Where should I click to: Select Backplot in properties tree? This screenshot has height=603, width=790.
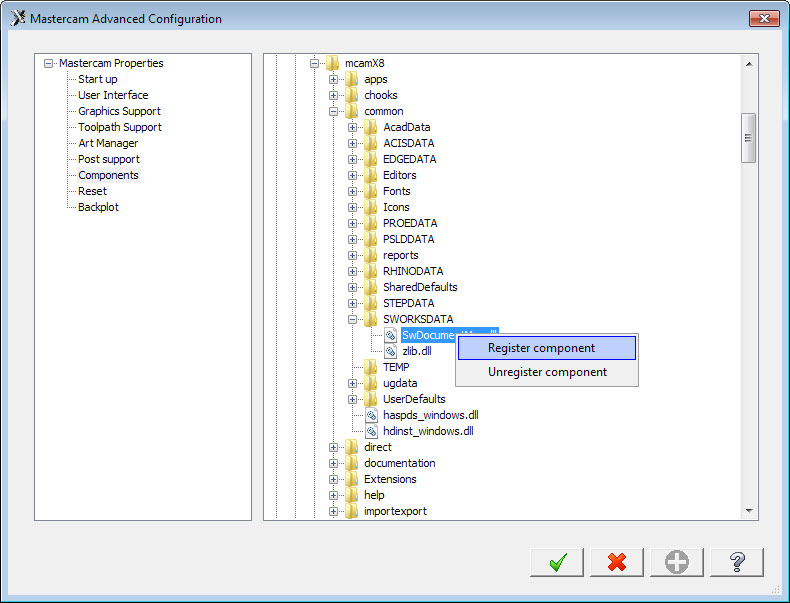98,207
